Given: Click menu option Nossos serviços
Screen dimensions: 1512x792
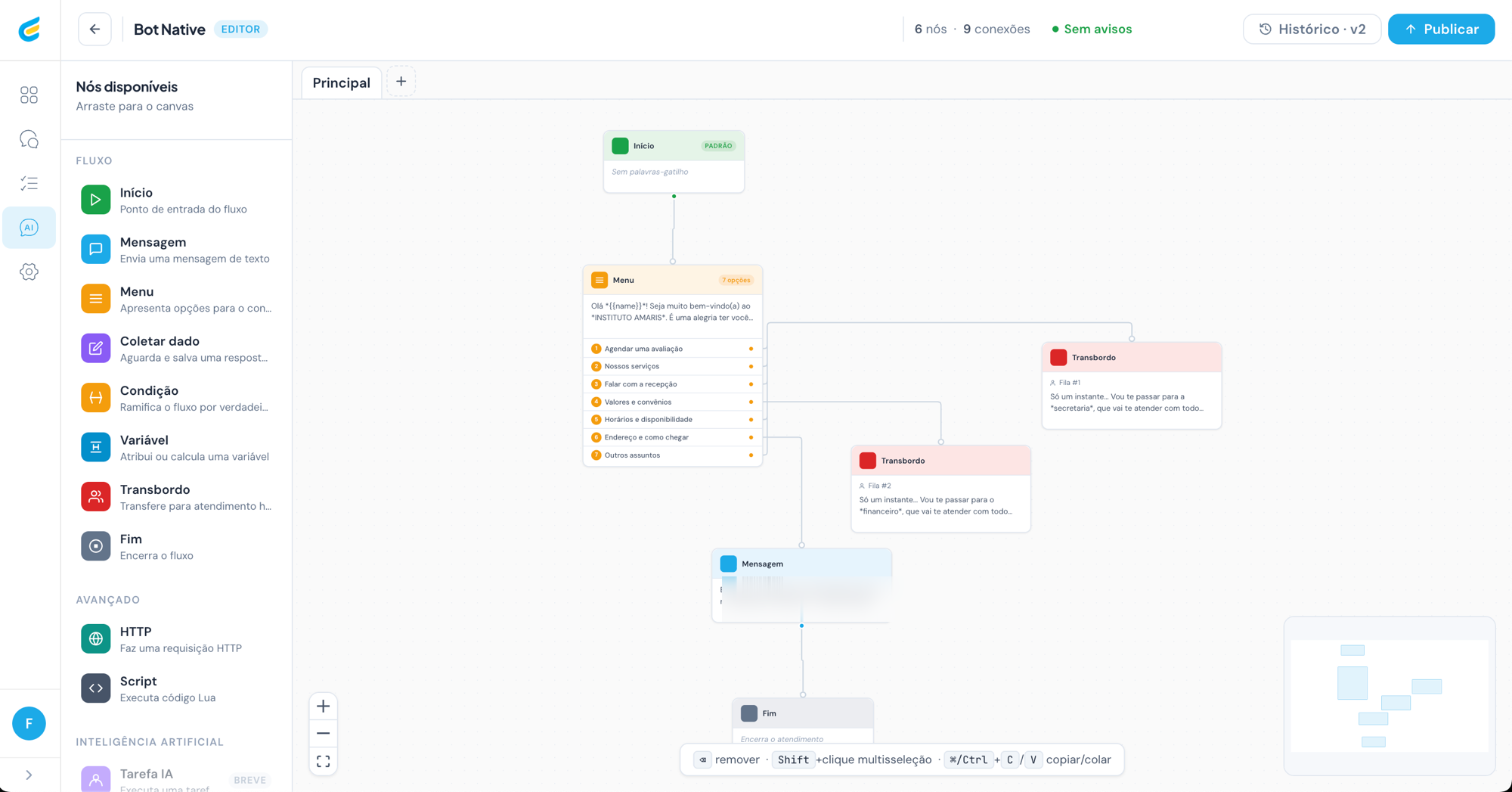Looking at the screenshot, I should (672, 366).
